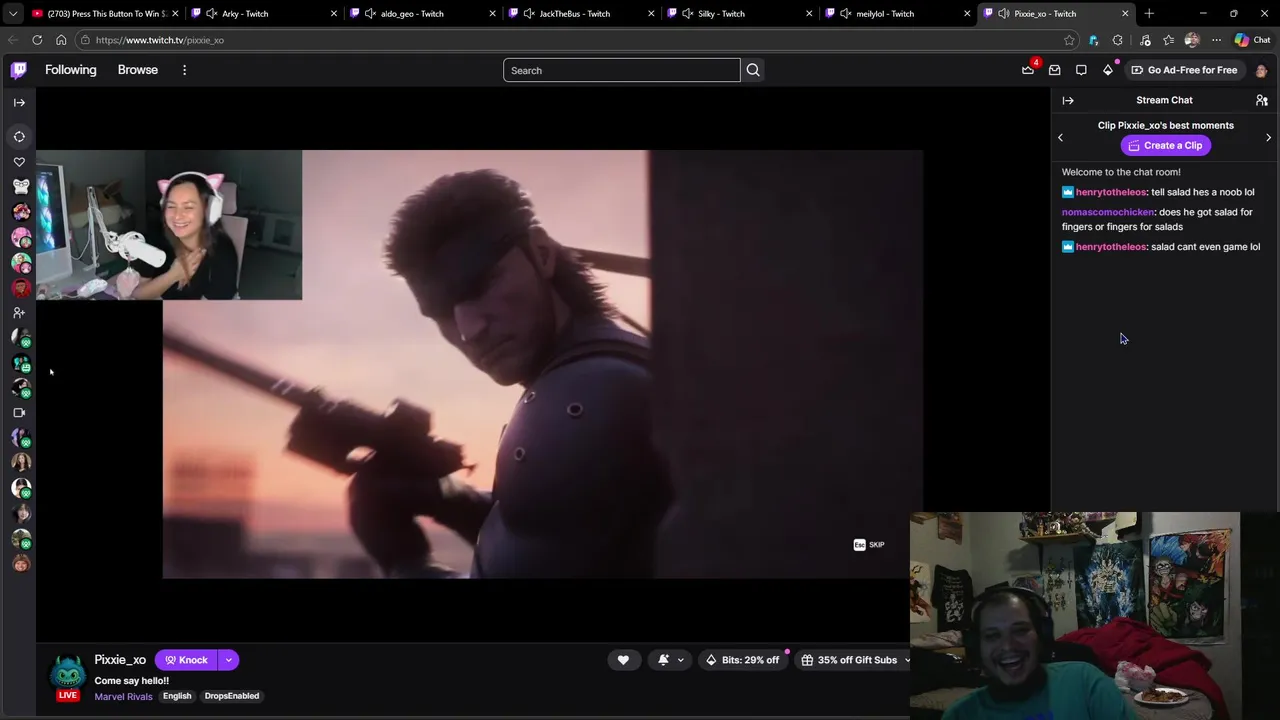Screen dimensions: 1280x720
Task: Open a new browser tab
Action: (1149, 14)
